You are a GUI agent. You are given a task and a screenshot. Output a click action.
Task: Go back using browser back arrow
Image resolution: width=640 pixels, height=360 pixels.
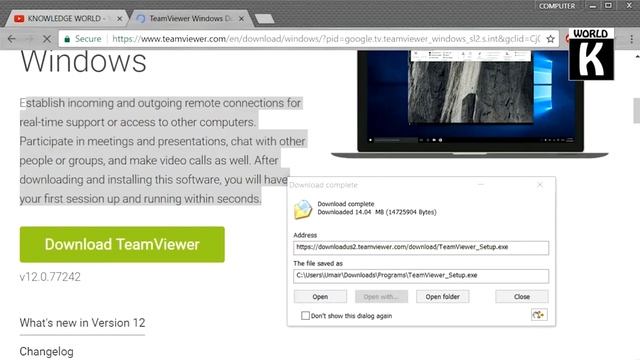[11, 39]
